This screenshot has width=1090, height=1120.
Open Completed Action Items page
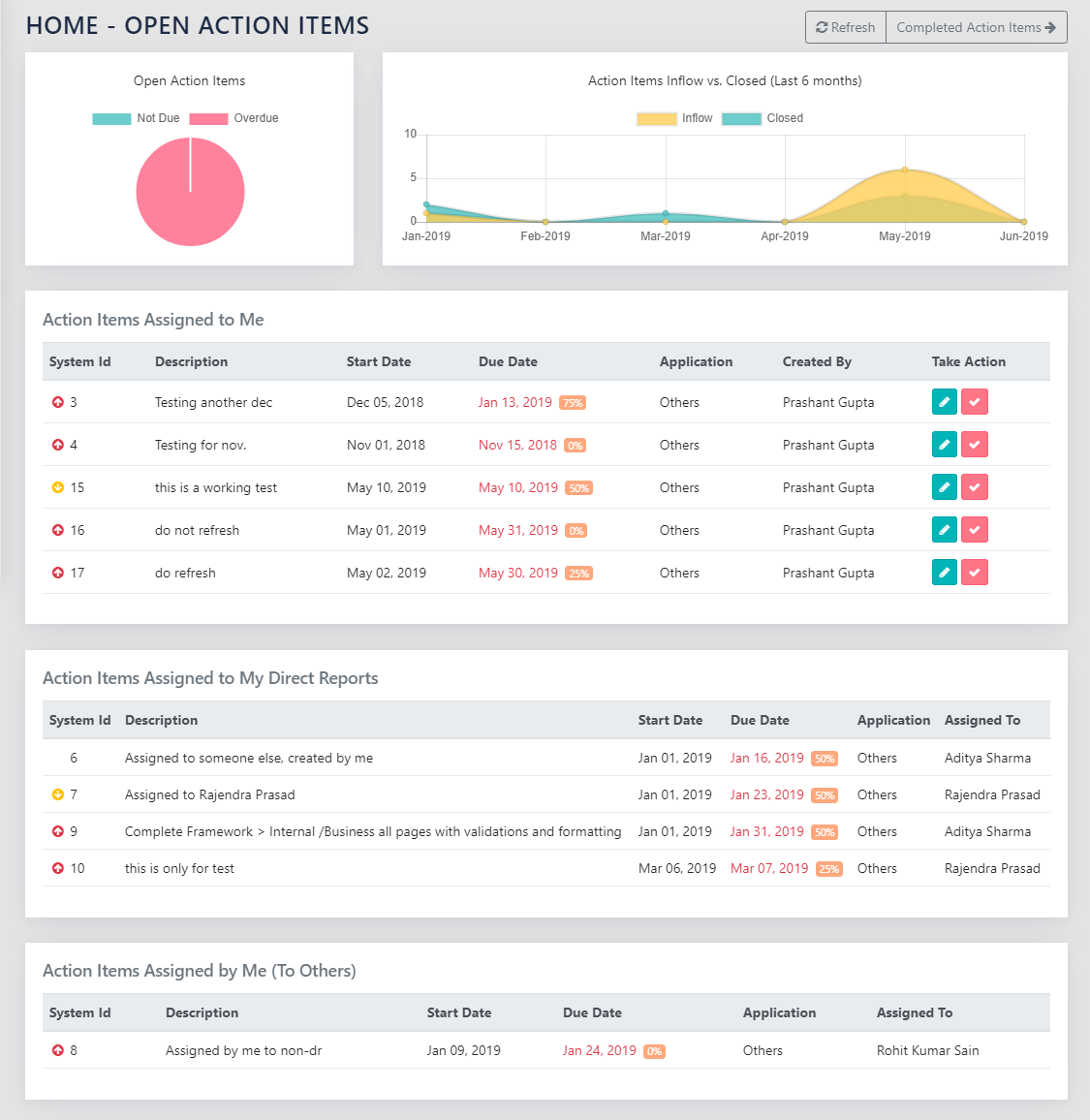coord(976,27)
